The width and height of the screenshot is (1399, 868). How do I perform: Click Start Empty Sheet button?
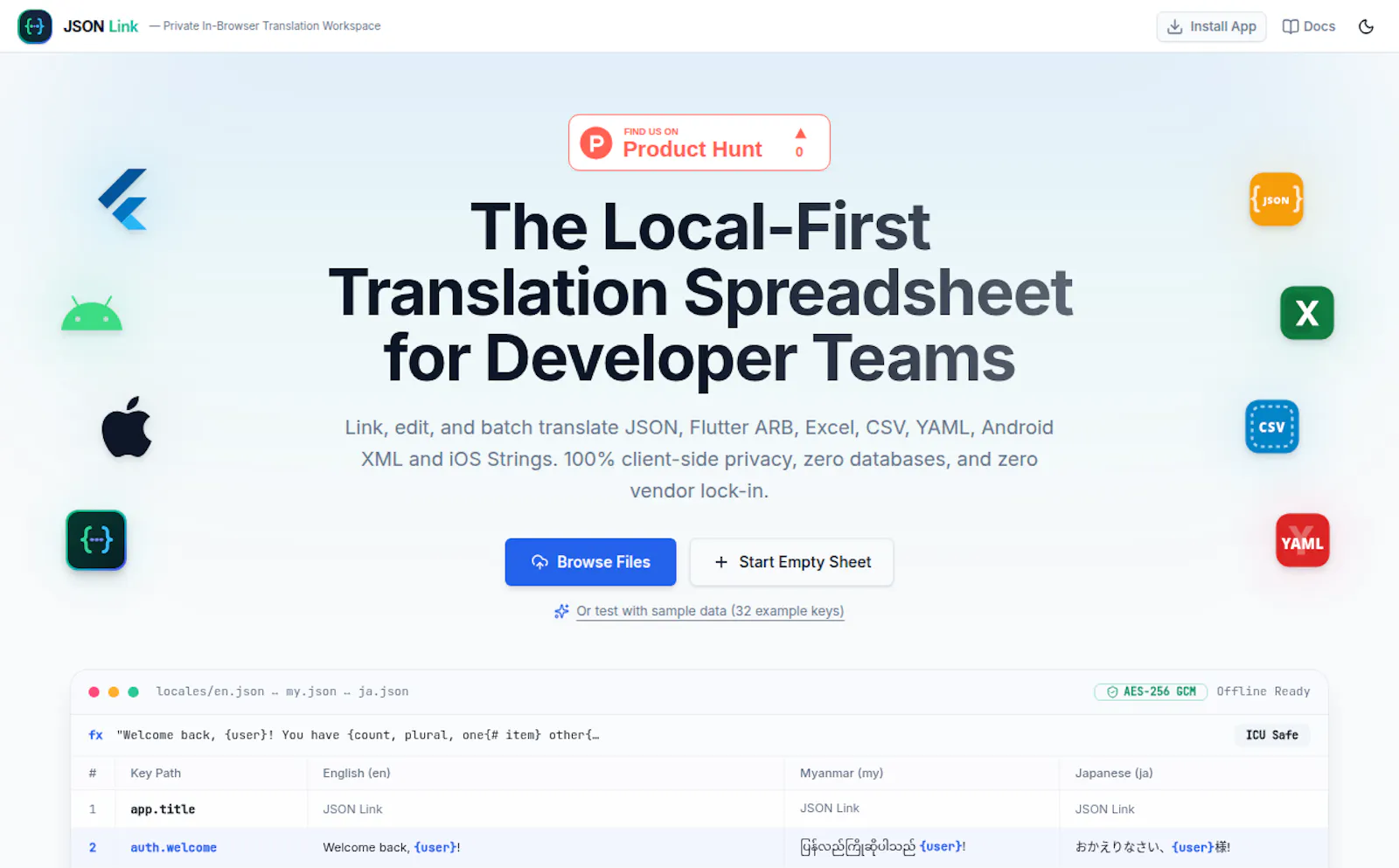[791, 562]
